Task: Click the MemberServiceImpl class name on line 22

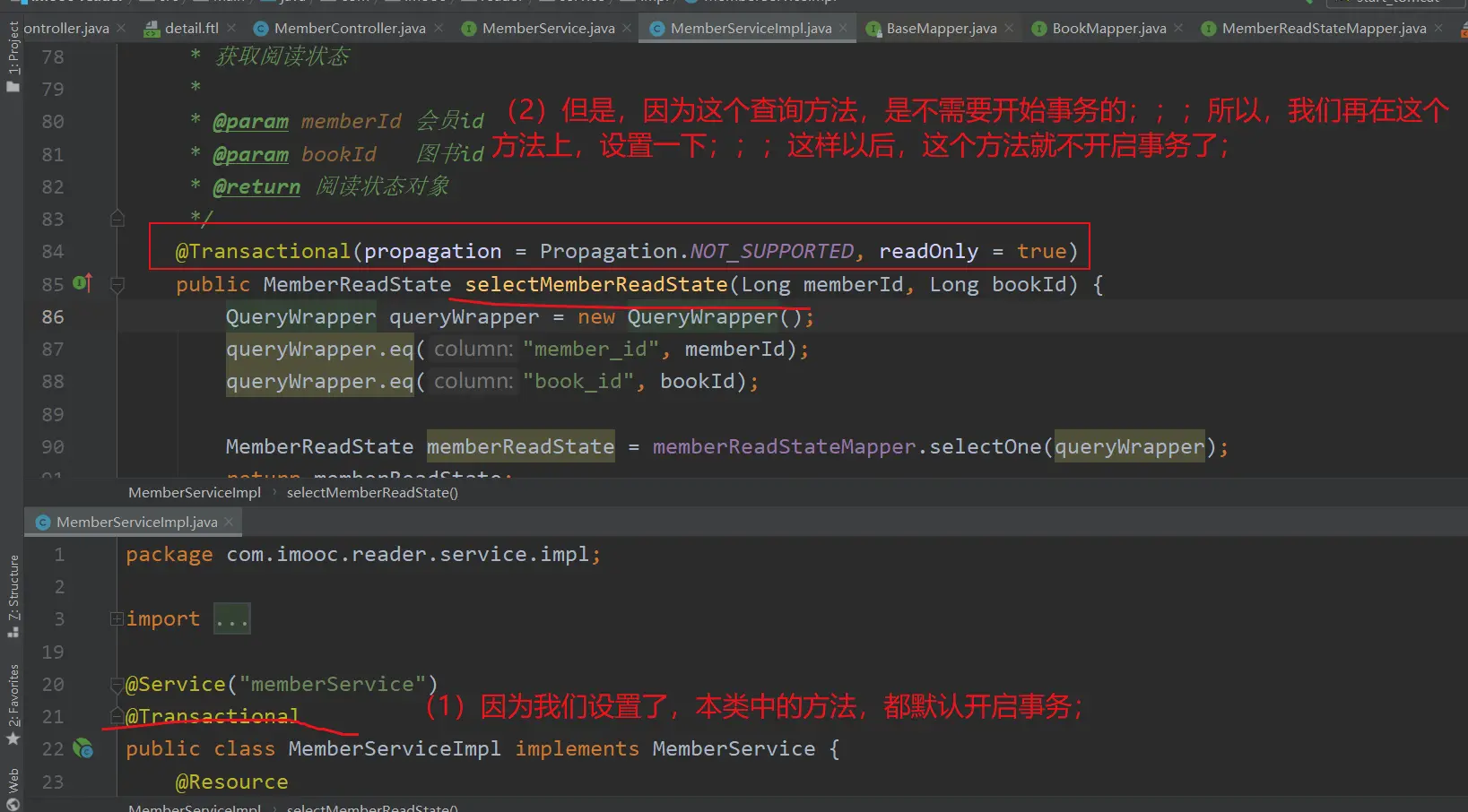Action: [x=395, y=749]
